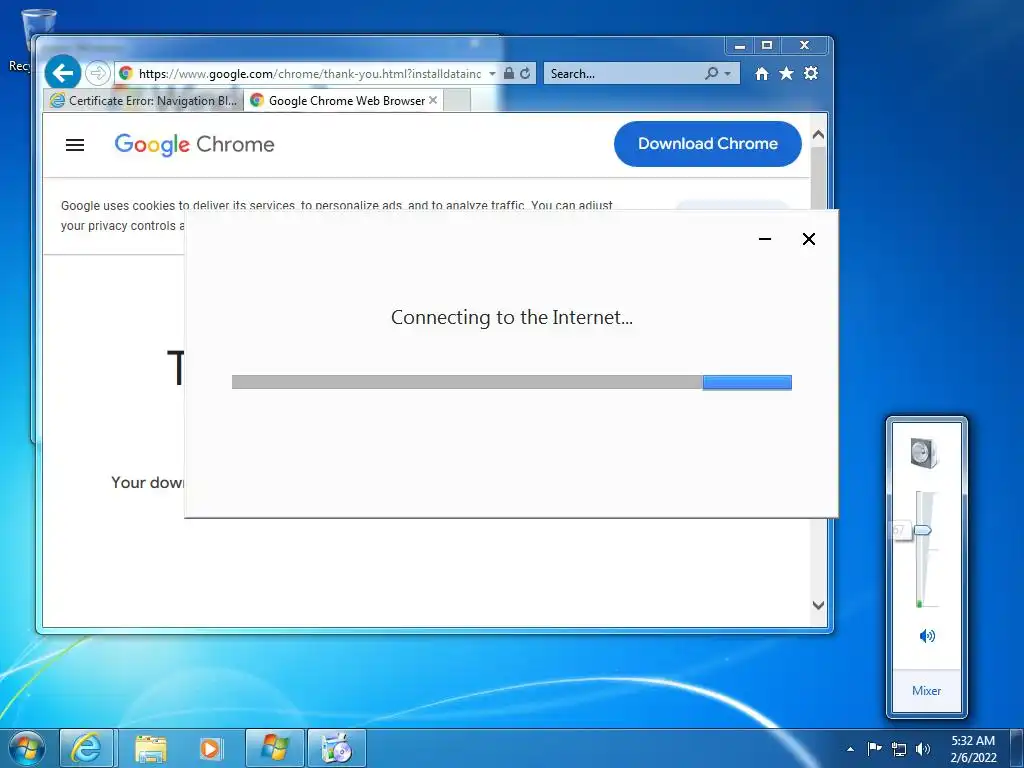Open Favorites with the star icon
Viewport: 1024px width, 768px height.
786,73
